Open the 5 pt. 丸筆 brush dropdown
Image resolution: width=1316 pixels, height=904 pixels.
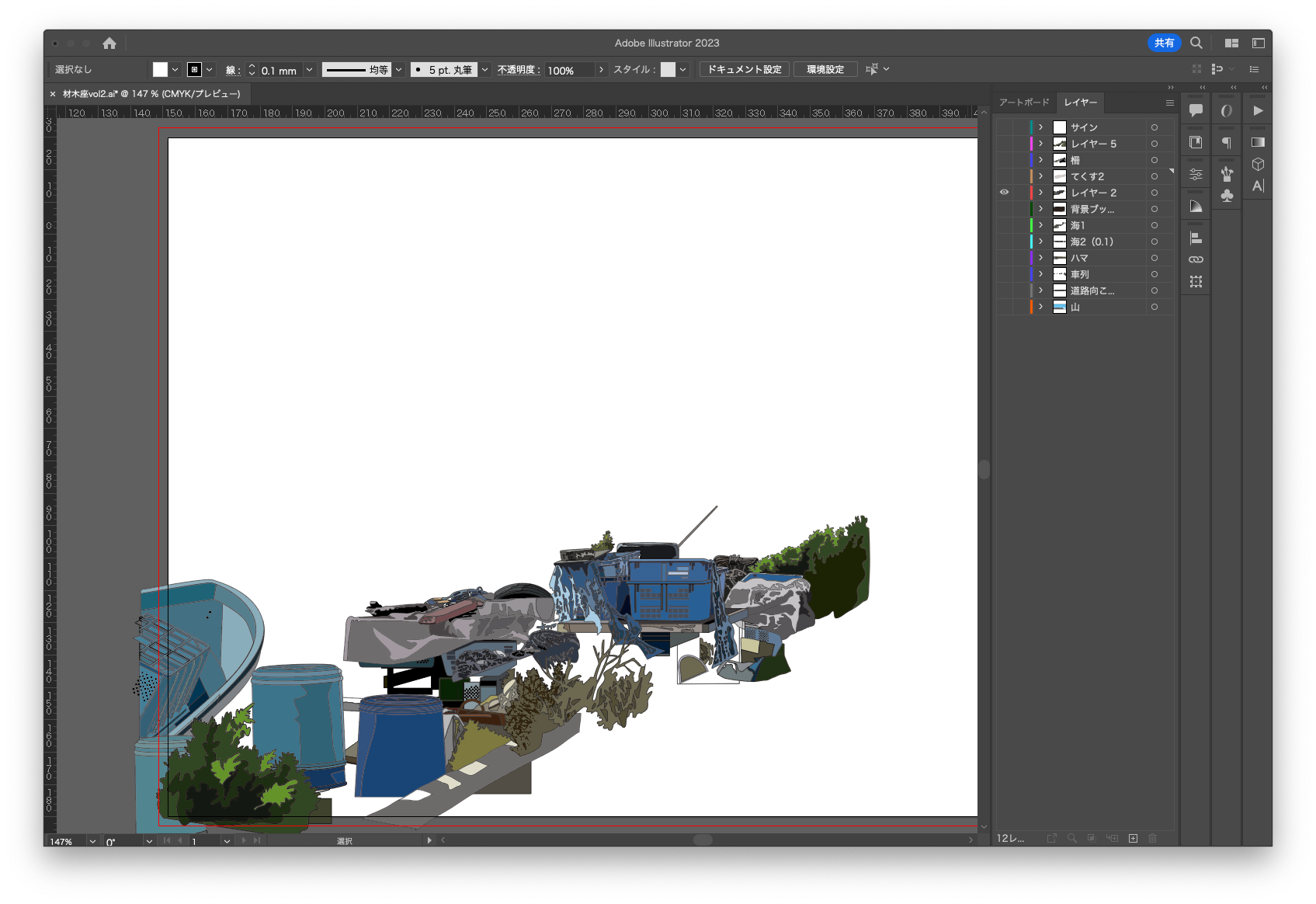(485, 70)
